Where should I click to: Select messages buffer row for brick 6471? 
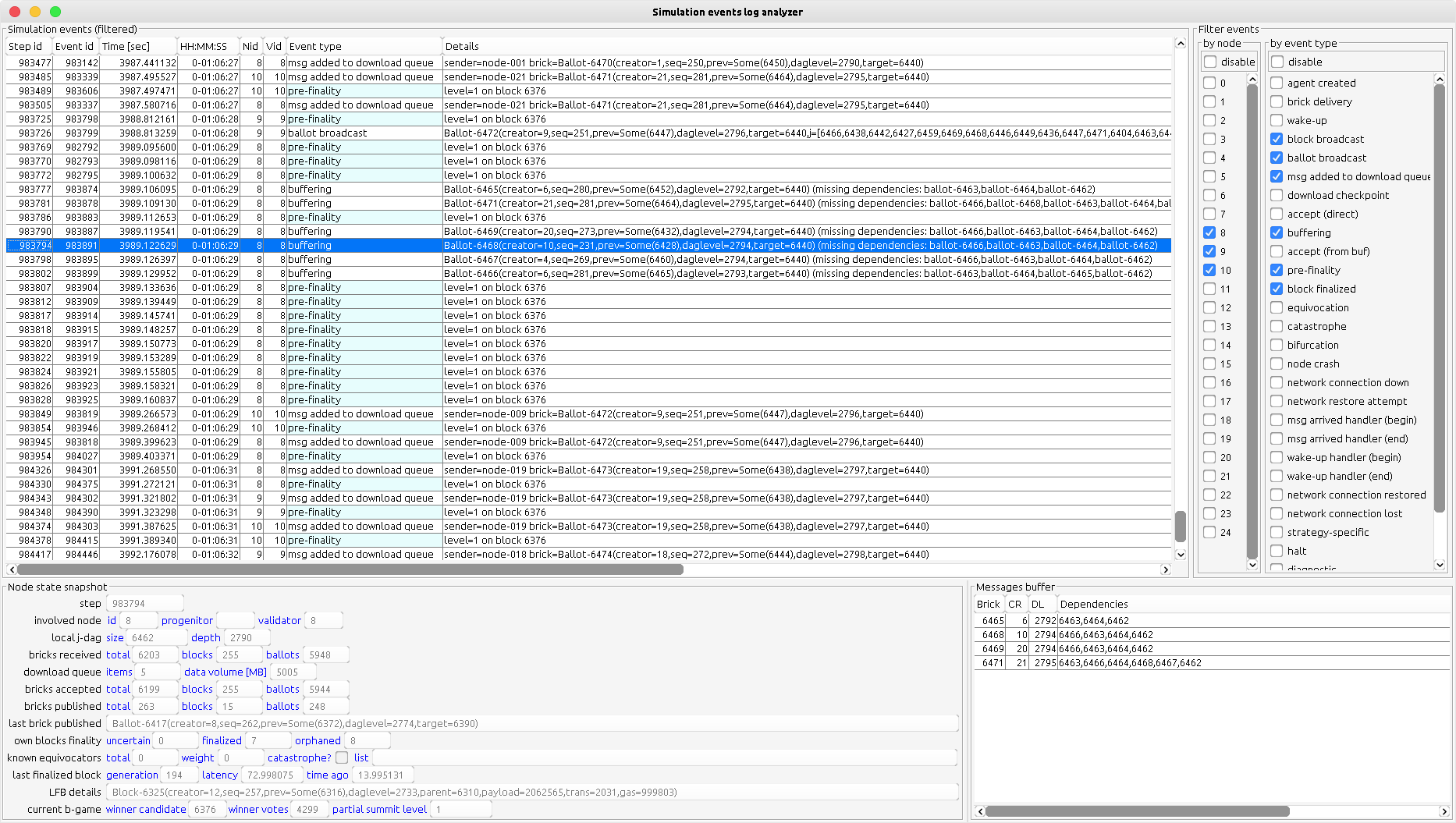[1210, 663]
